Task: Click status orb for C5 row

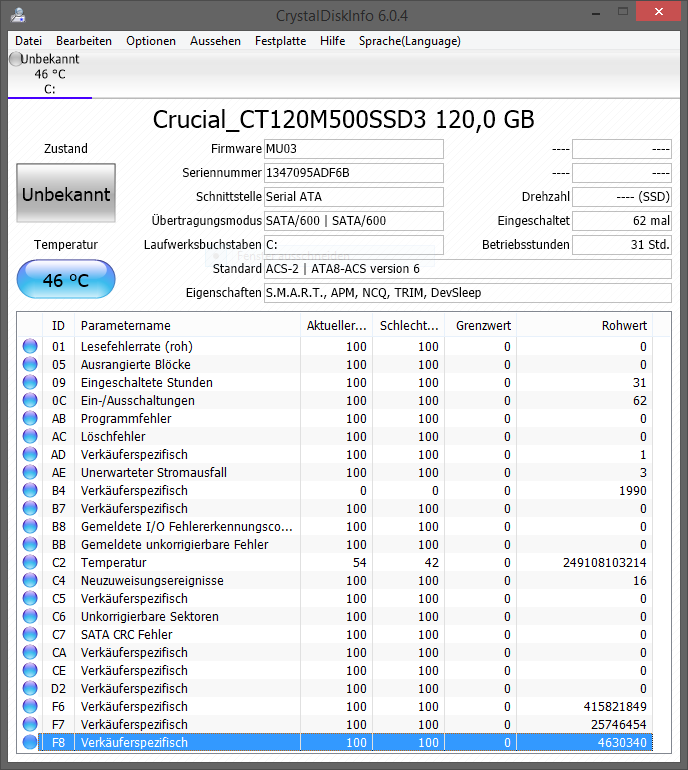Action: [x=30, y=598]
